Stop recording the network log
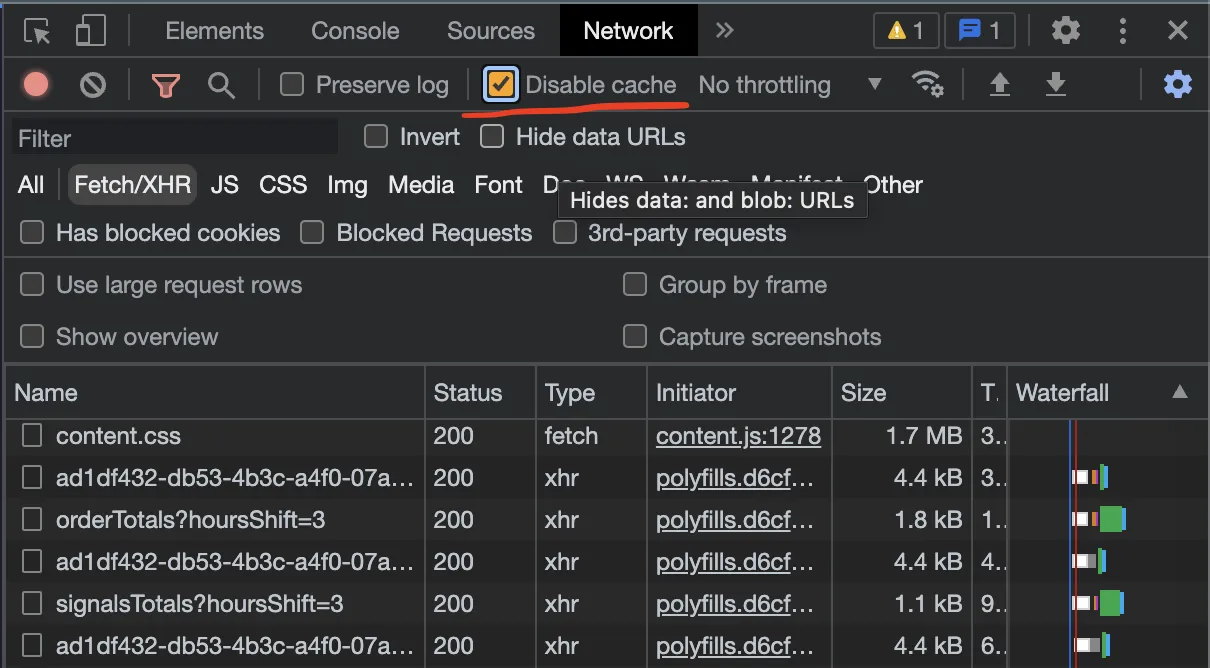1210x668 pixels. (36, 85)
